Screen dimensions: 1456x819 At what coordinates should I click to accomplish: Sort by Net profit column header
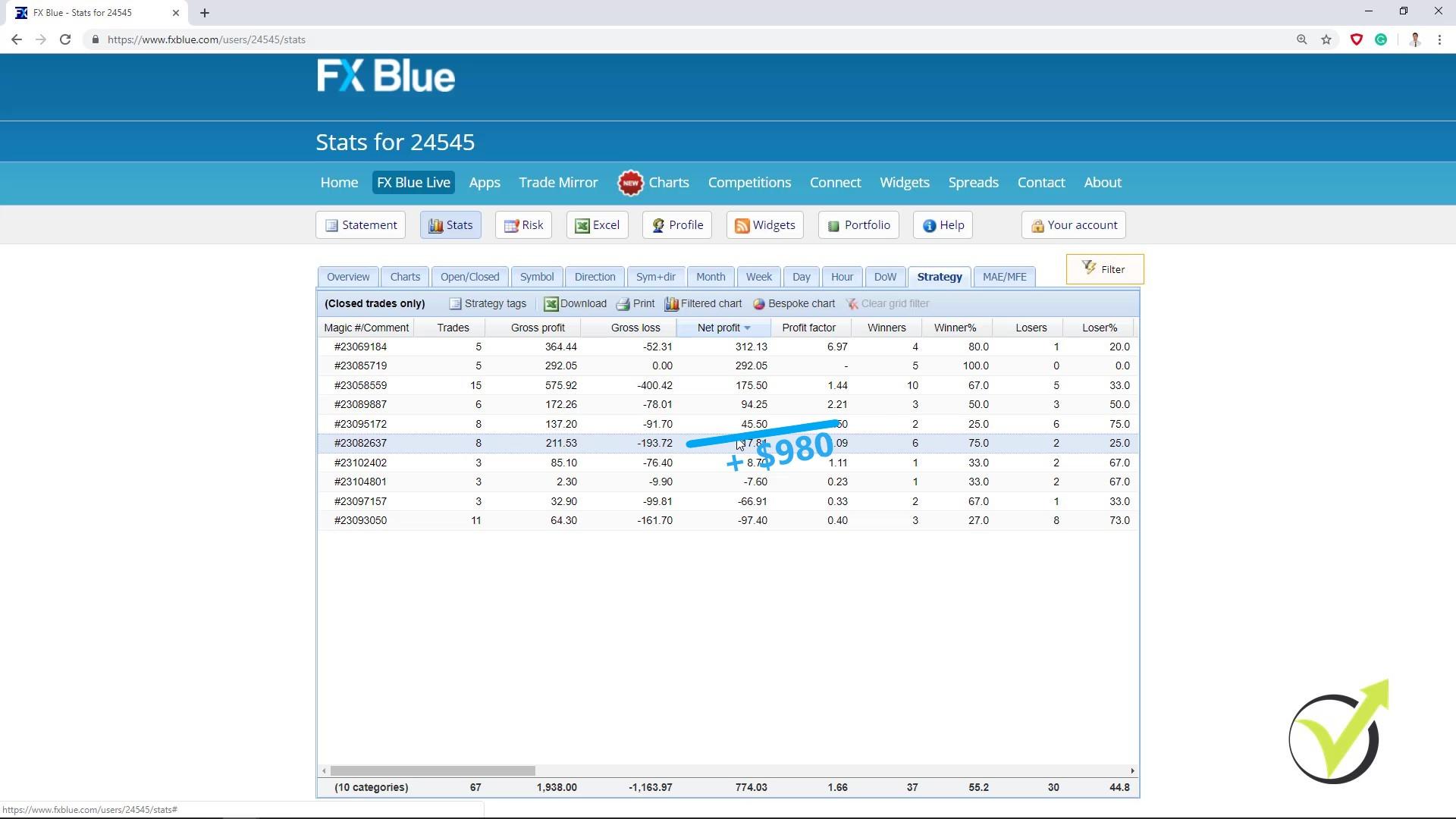[723, 328]
